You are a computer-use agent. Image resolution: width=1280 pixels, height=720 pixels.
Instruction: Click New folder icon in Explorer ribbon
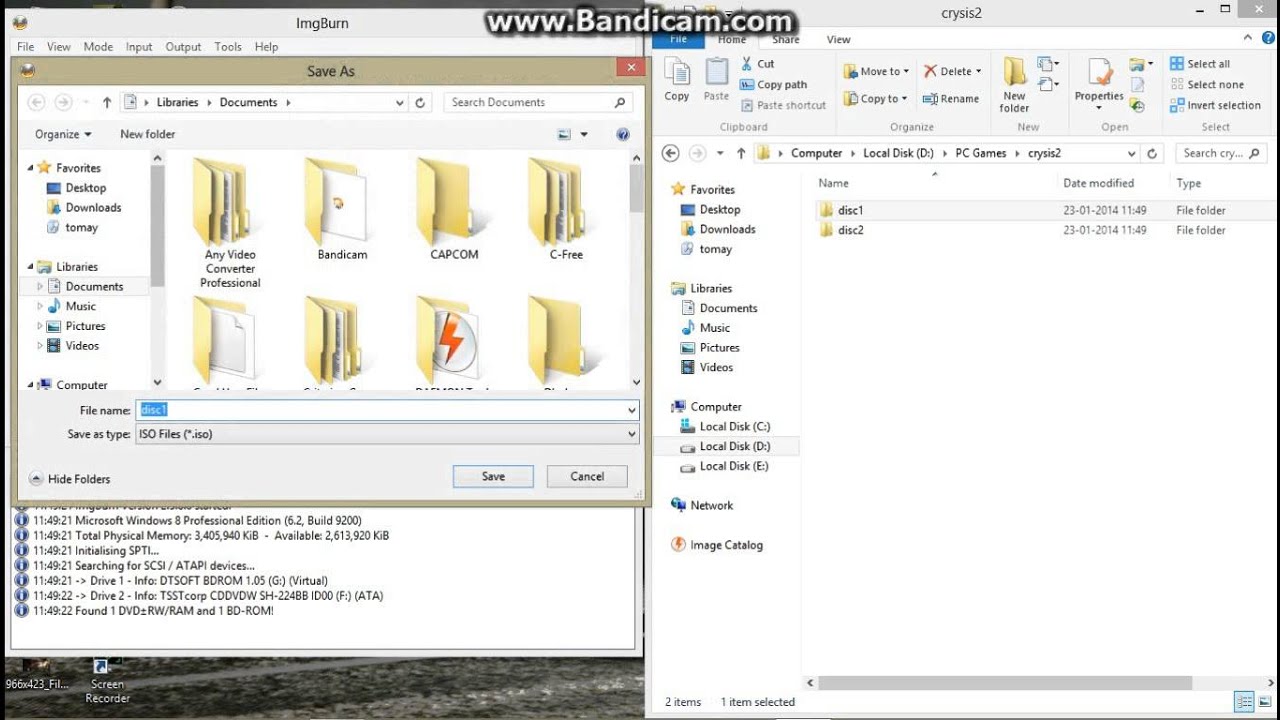coord(1014,85)
